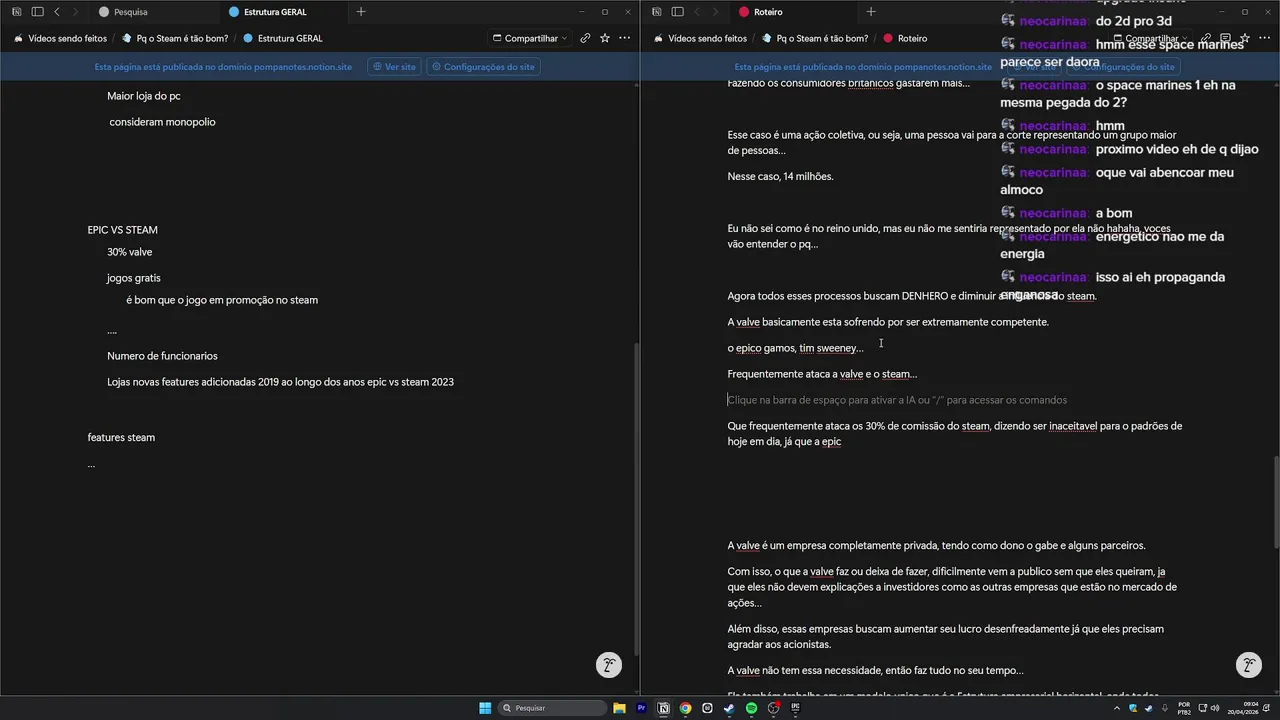Open Spotify from the taskbar
The width and height of the screenshot is (1280, 720).
coord(751,708)
